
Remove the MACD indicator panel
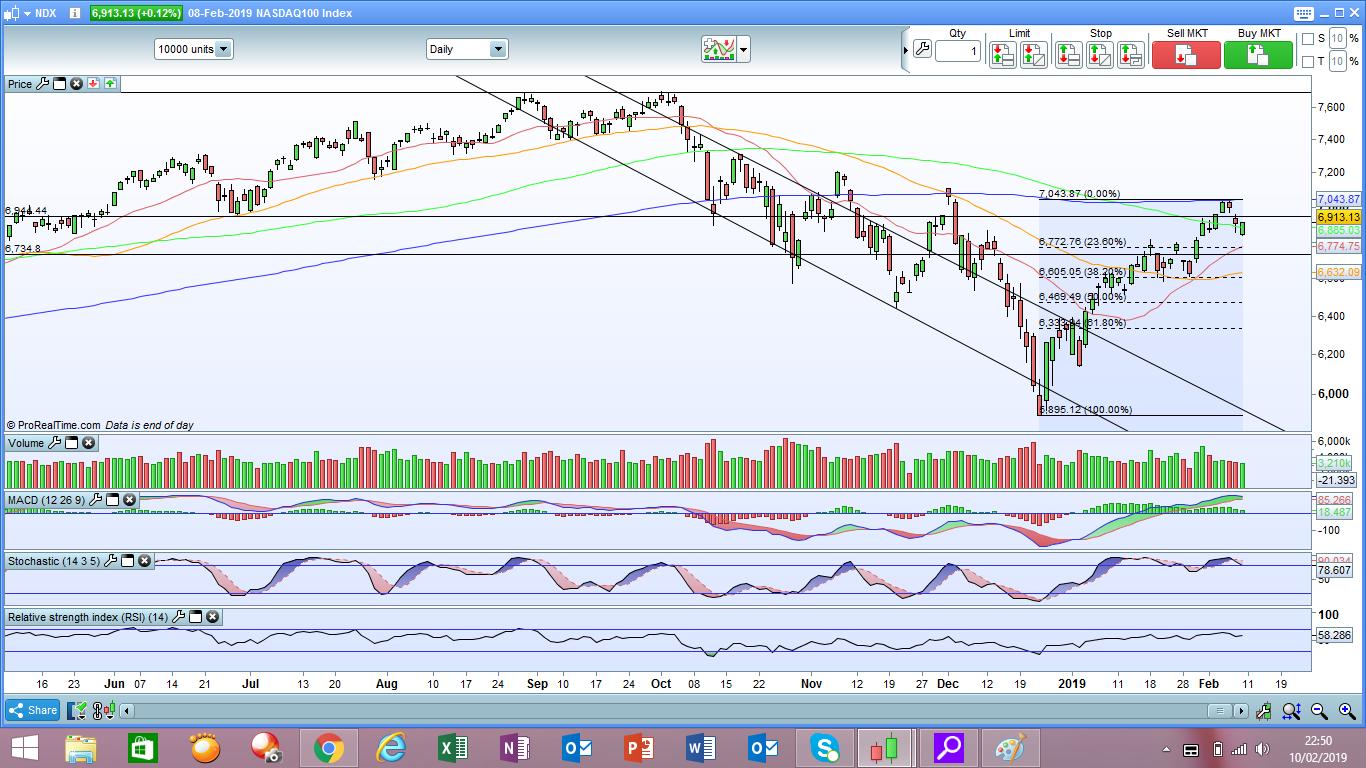[x=130, y=499]
